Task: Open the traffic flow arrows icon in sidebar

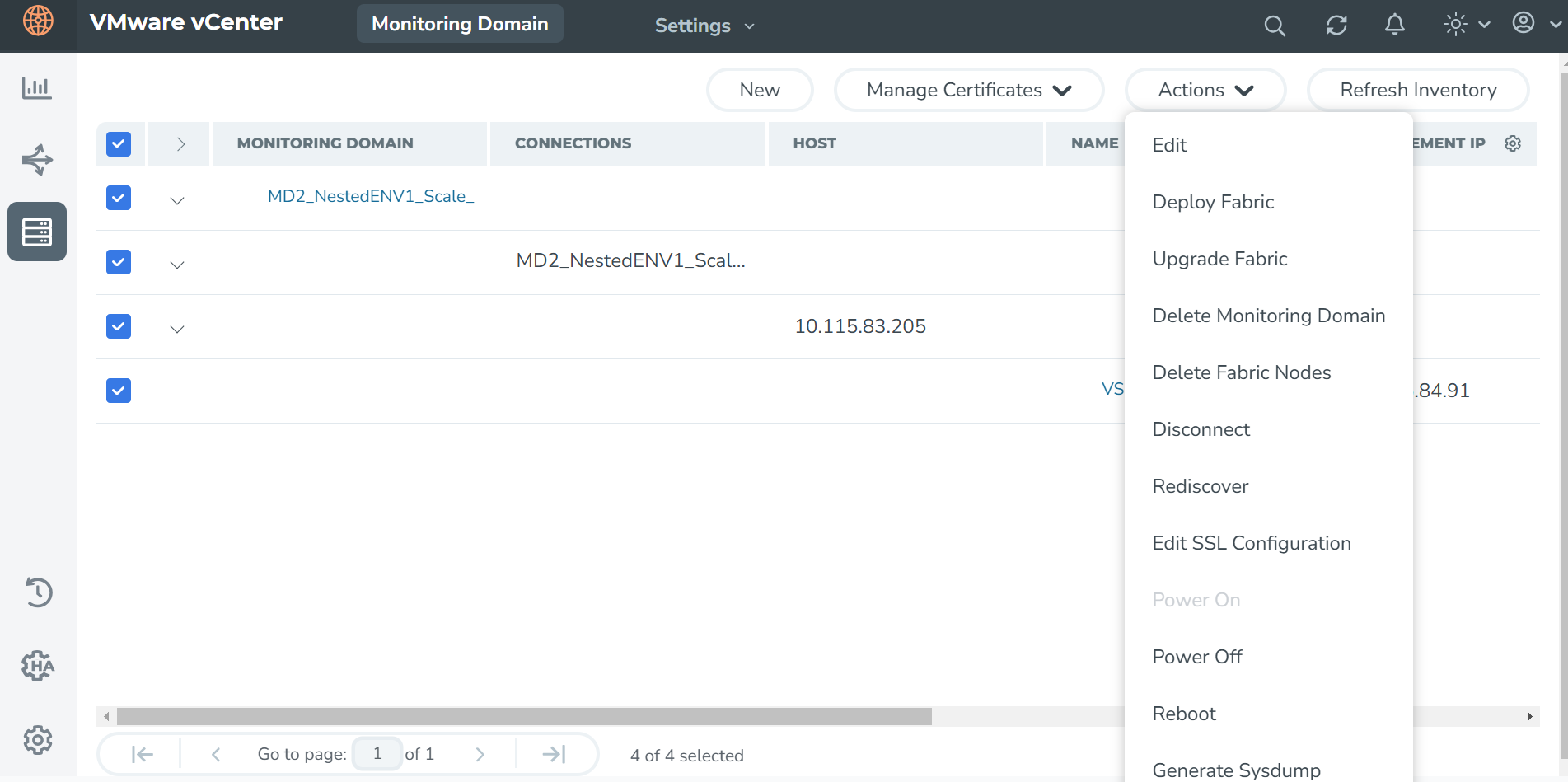Action: point(37,160)
